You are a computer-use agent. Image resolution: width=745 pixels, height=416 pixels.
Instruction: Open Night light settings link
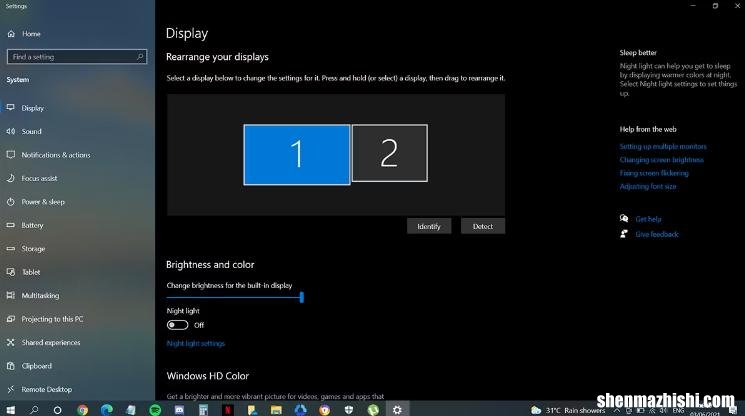click(x=195, y=343)
